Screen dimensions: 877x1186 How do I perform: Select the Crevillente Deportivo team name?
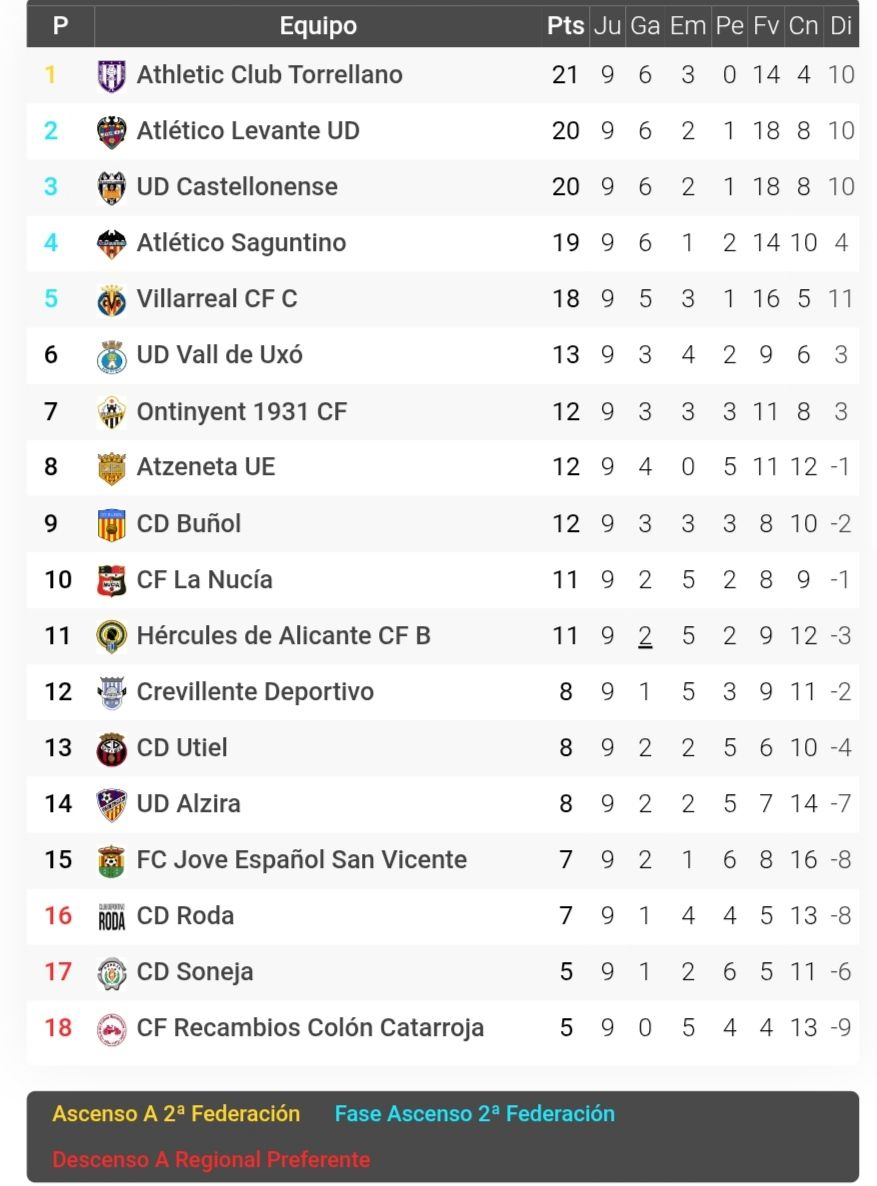tap(255, 691)
